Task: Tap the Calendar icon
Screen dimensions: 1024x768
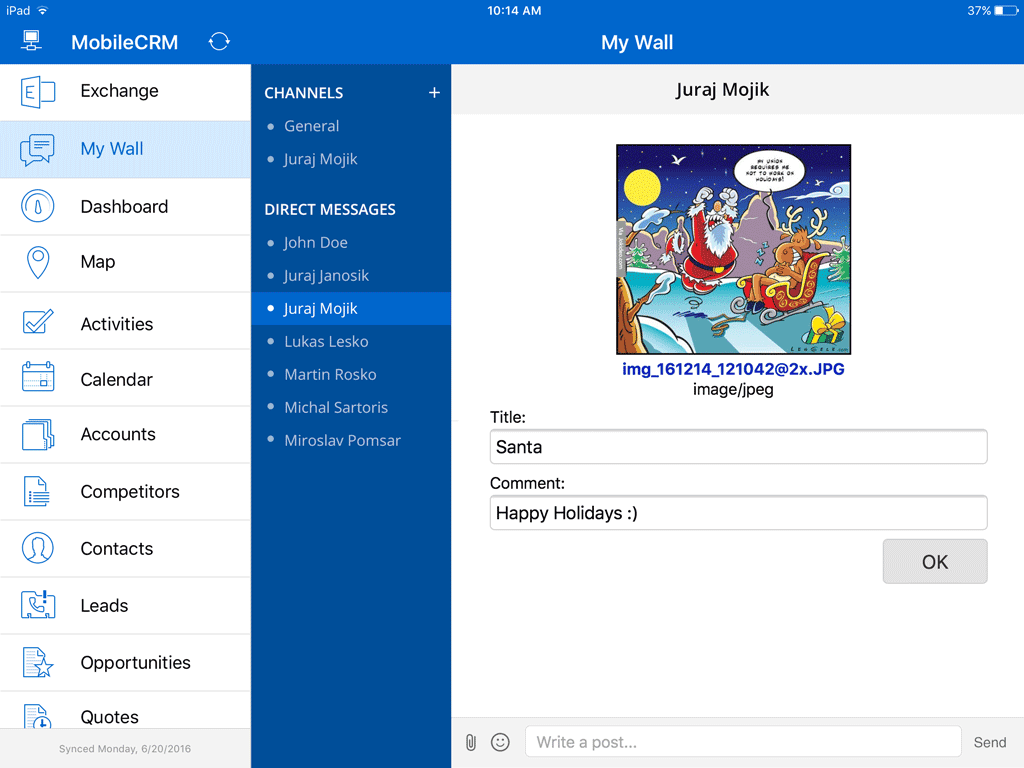Action: click(x=37, y=379)
